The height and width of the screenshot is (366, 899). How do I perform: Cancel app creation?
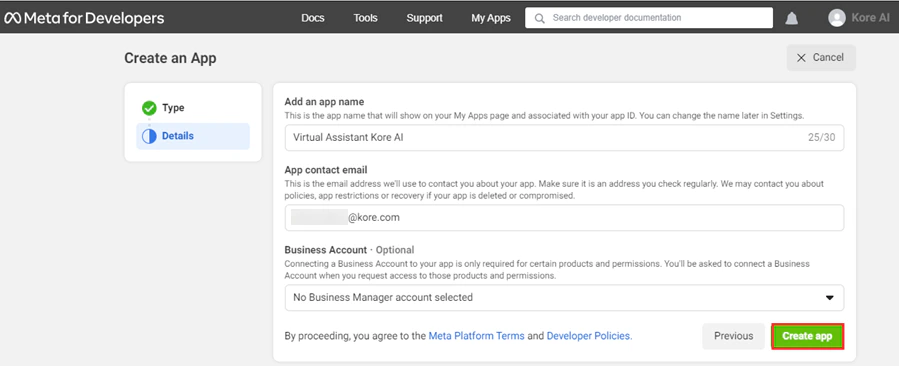pos(821,57)
